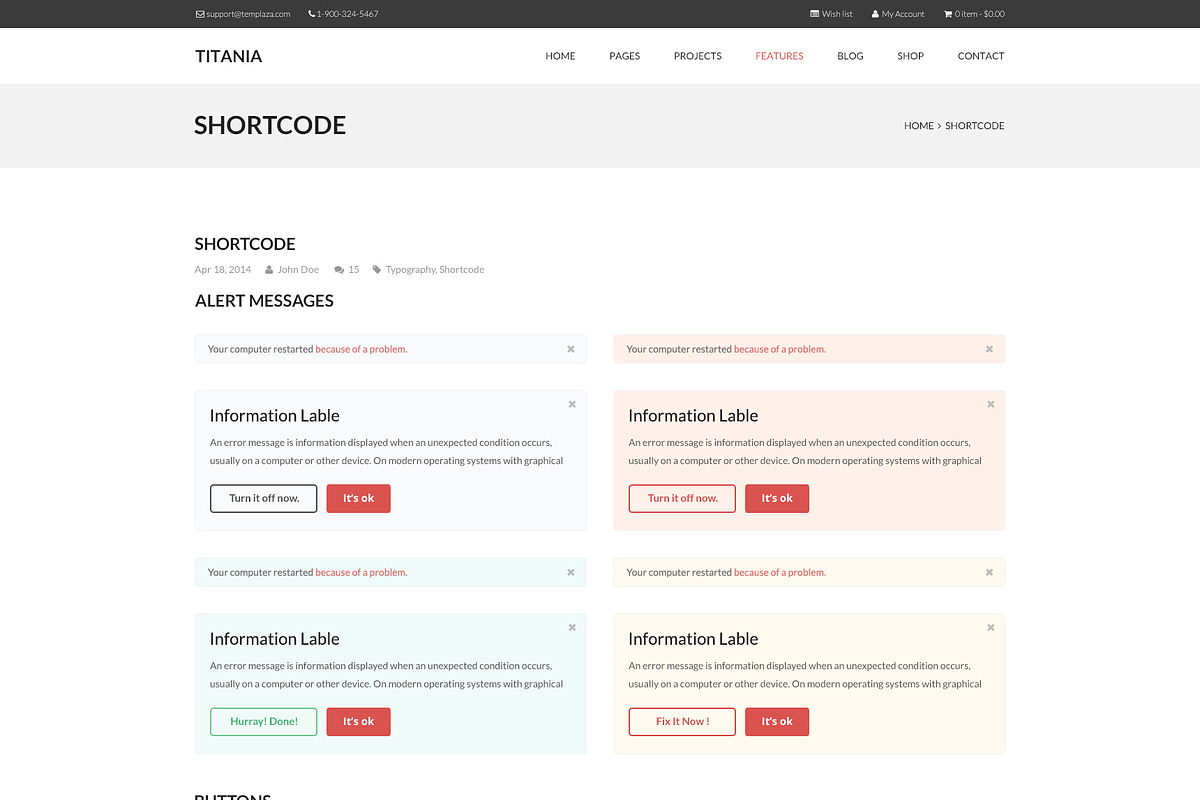The height and width of the screenshot is (800, 1200).
Task: Click the ALERT MESSAGES heading
Action: coord(264,301)
